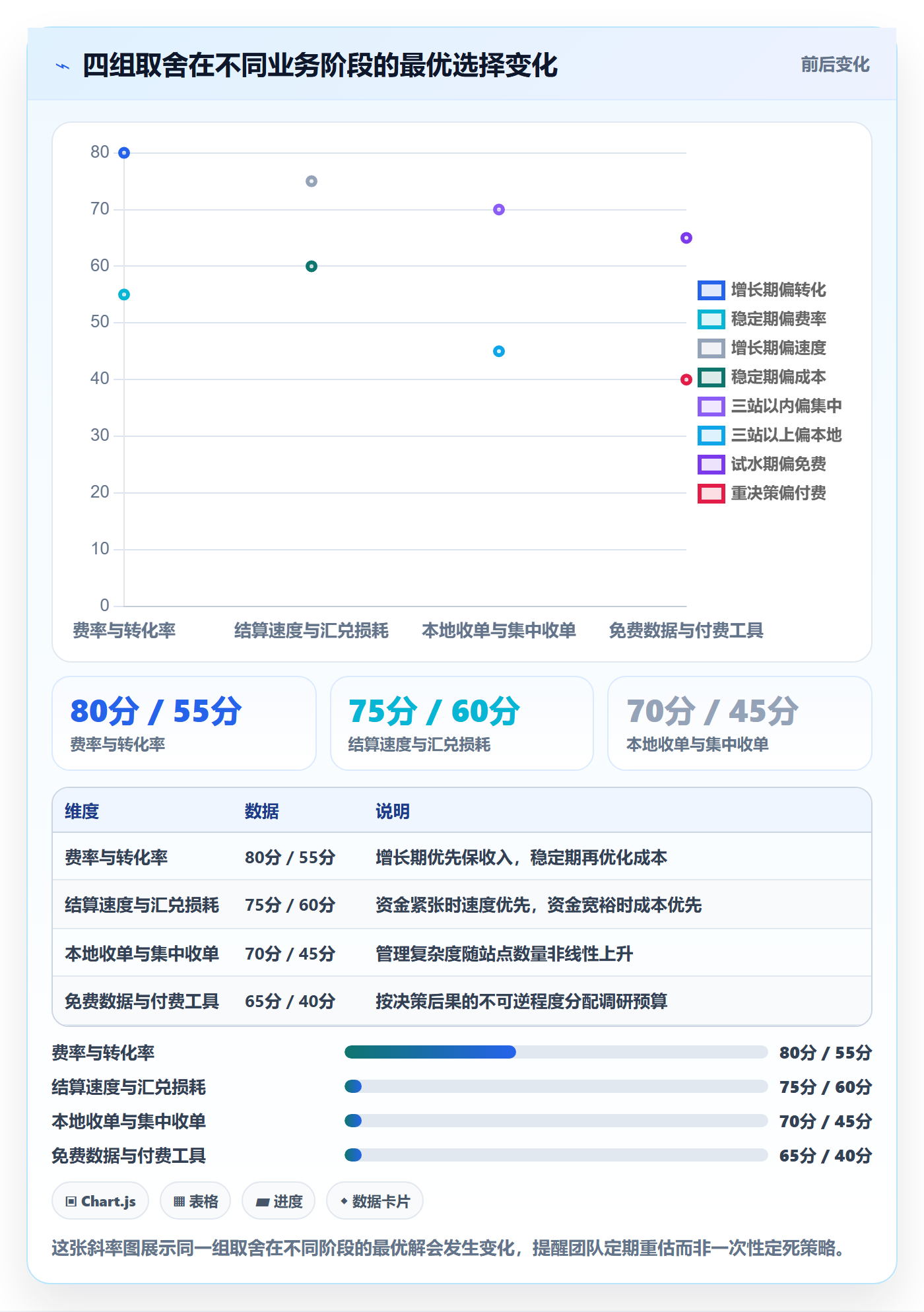The height and width of the screenshot is (1312, 924).
Task: Toggle 稳定期偏费率 legend swatch
Action: [711, 319]
